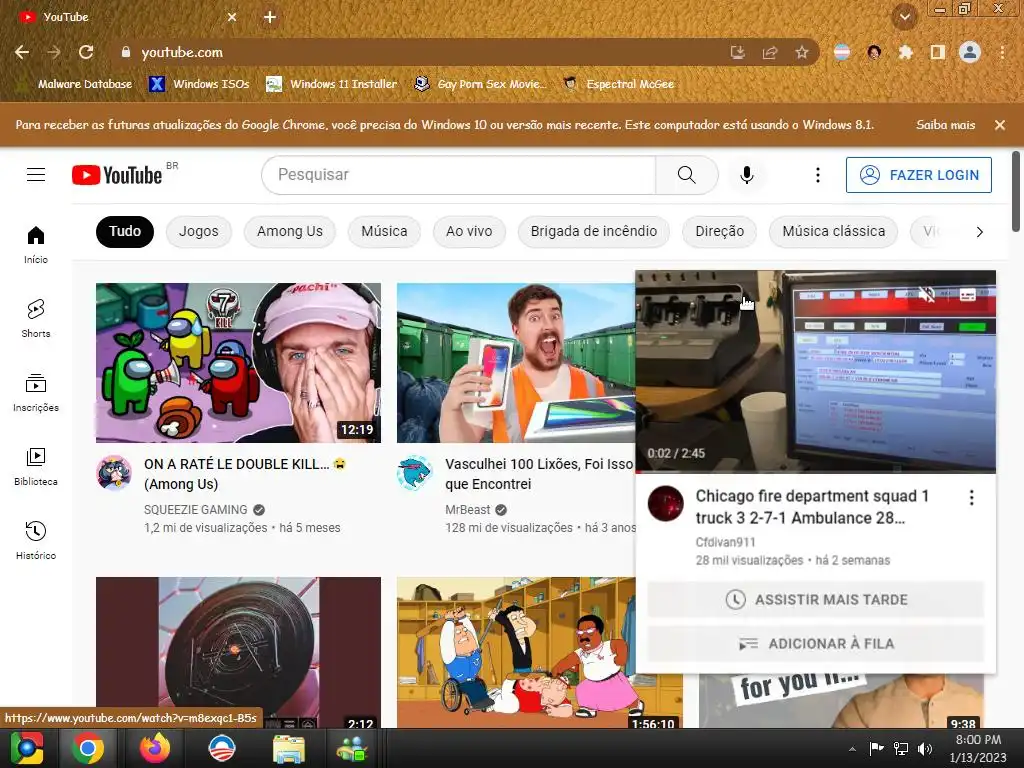The height and width of the screenshot is (768, 1024).
Task: Open the Chrome three-dot menu
Action: 1002,52
